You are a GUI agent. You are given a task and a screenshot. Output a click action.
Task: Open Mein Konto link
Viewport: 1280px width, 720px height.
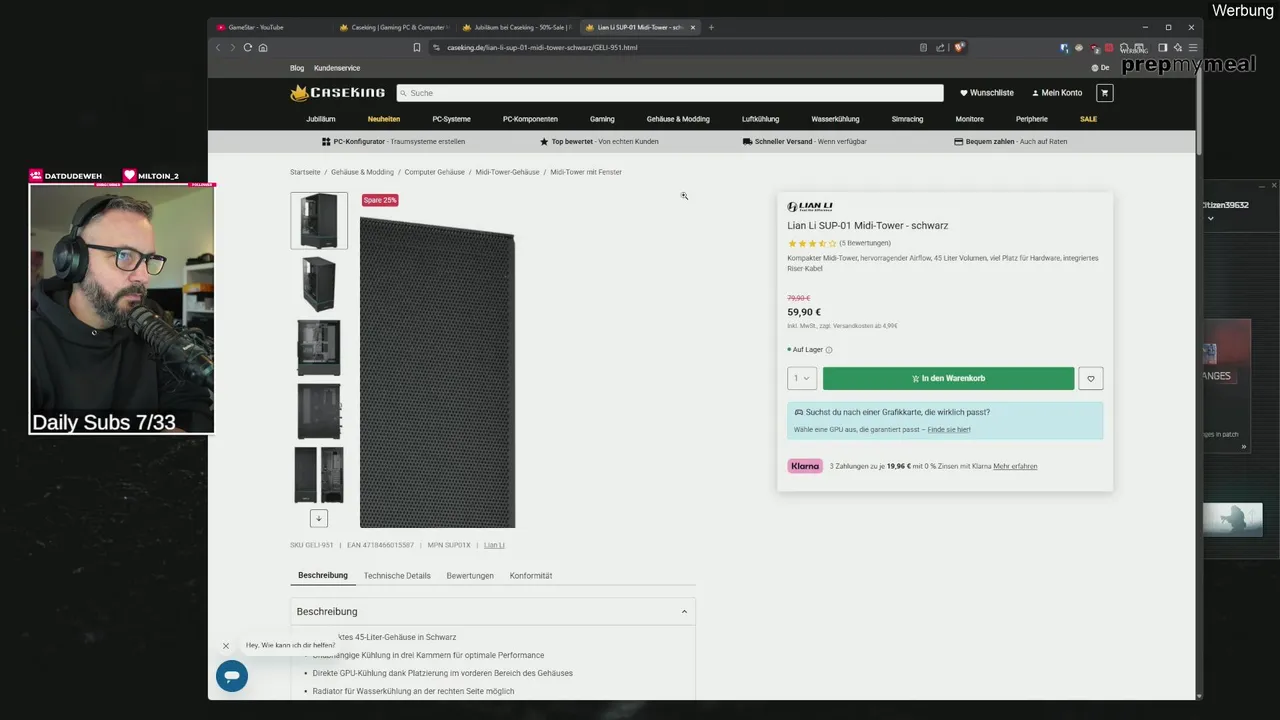point(1057,92)
